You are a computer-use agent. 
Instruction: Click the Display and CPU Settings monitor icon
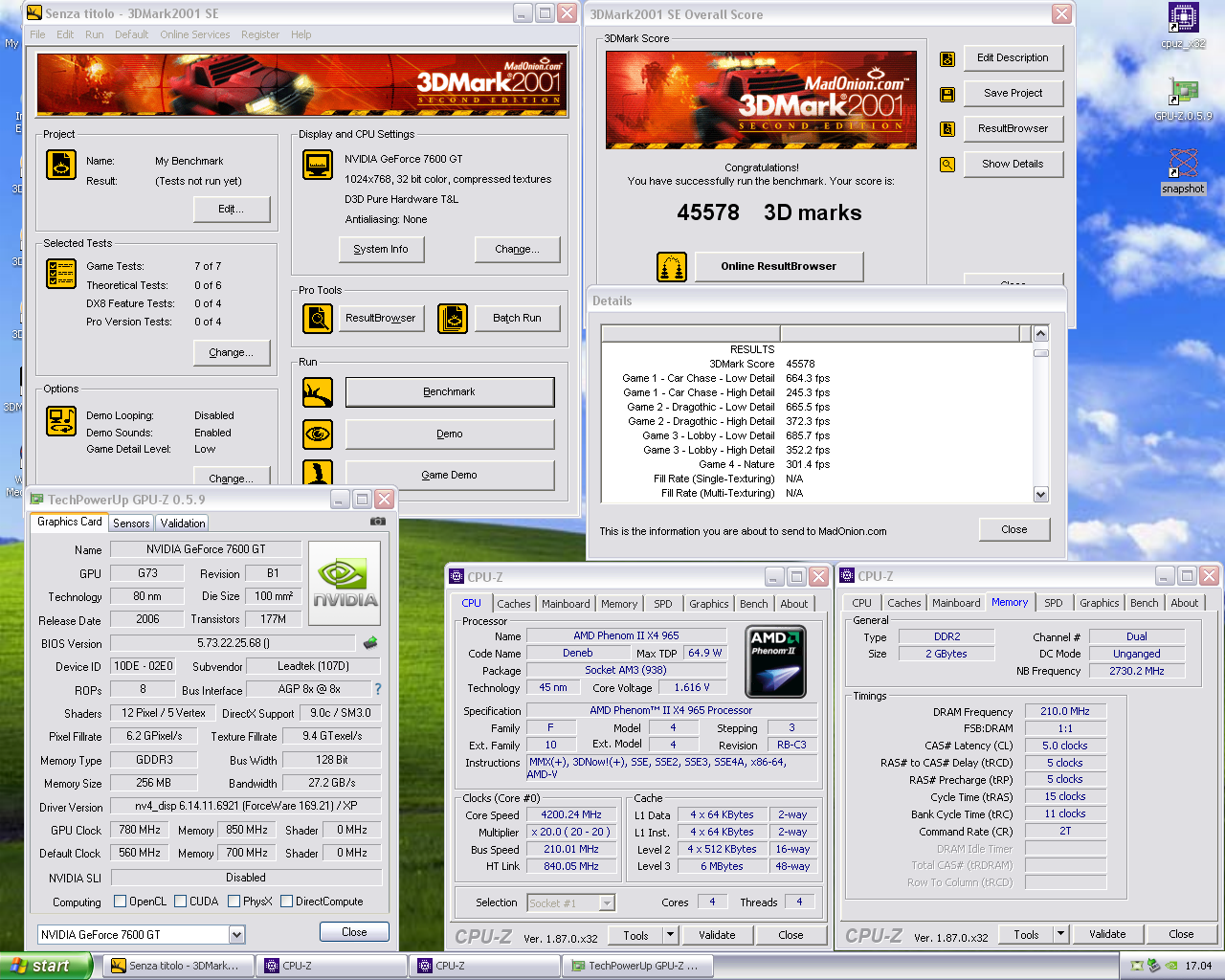[318, 165]
